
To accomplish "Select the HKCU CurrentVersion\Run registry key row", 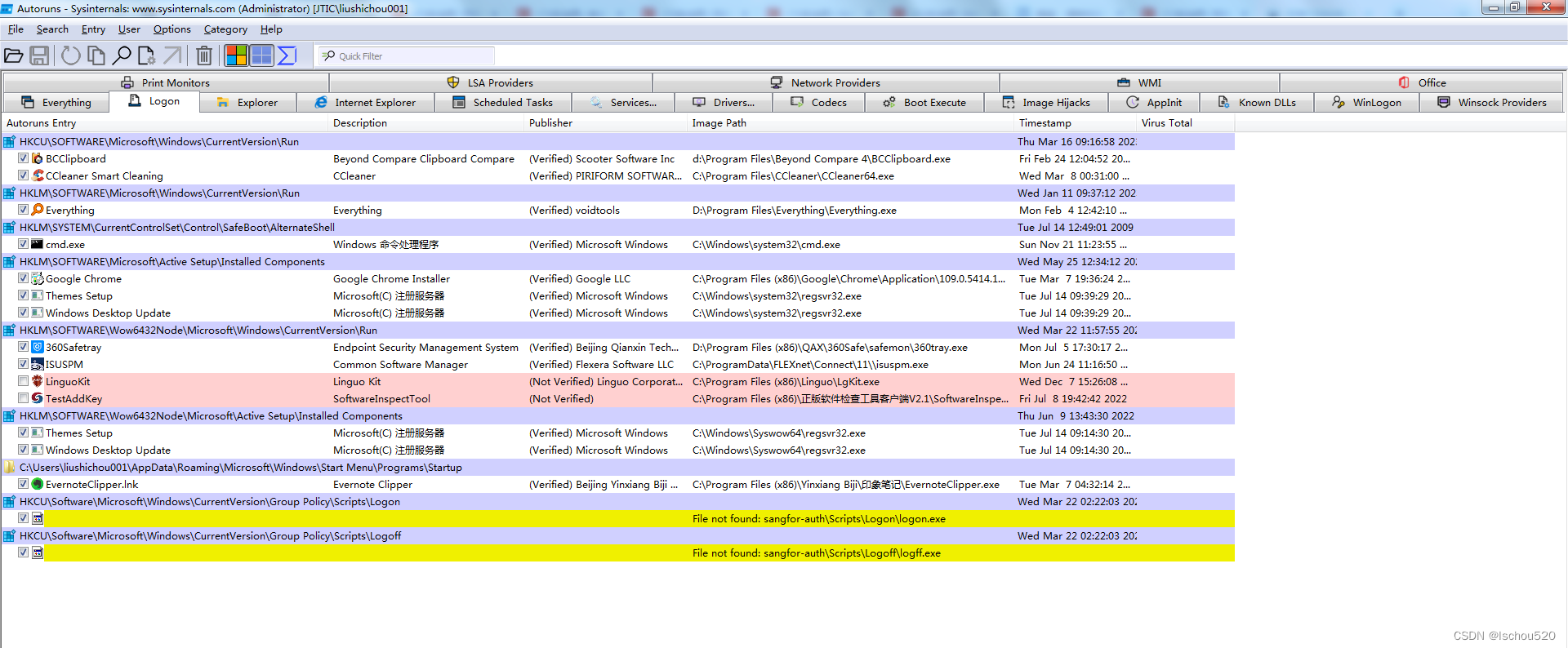I will pos(618,141).
